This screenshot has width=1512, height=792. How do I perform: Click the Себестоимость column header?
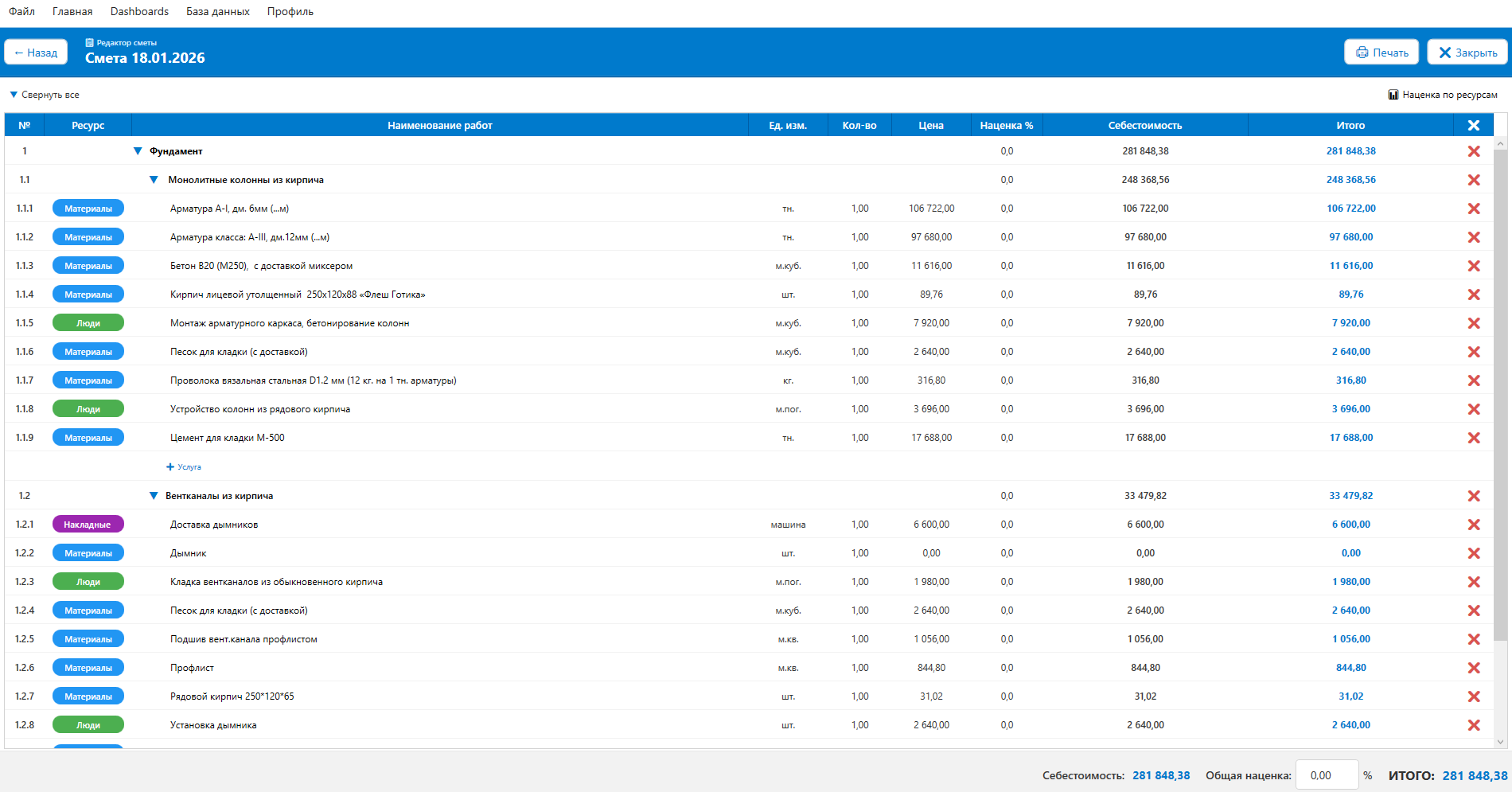tap(1145, 125)
